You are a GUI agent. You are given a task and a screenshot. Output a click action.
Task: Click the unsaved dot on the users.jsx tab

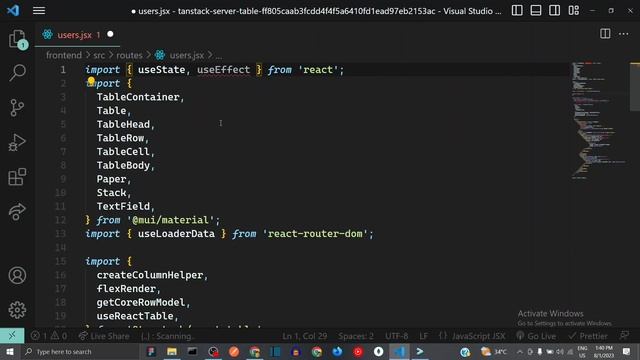pyautogui.click(x=110, y=34)
